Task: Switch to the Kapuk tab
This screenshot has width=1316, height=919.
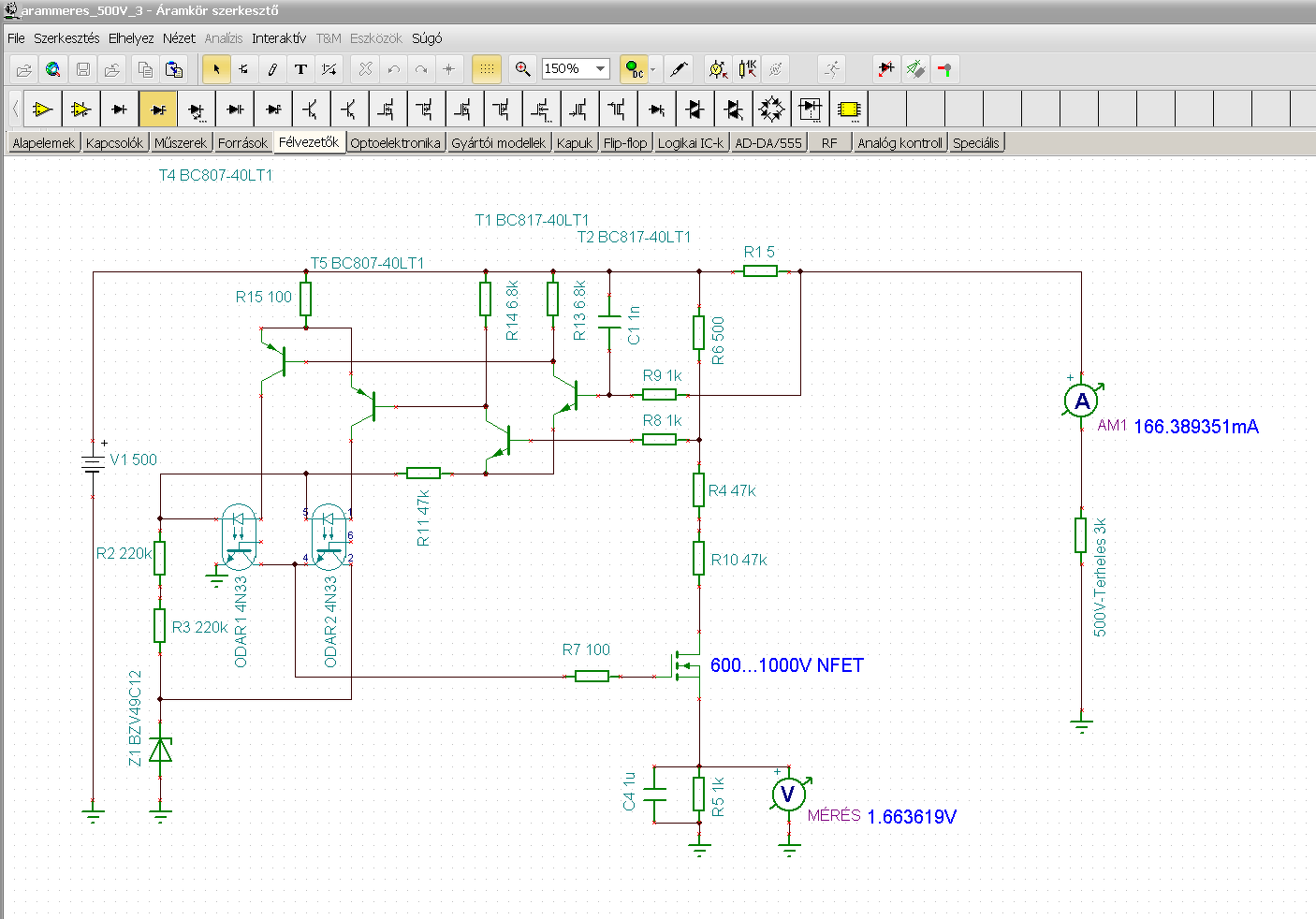Action: click(575, 143)
